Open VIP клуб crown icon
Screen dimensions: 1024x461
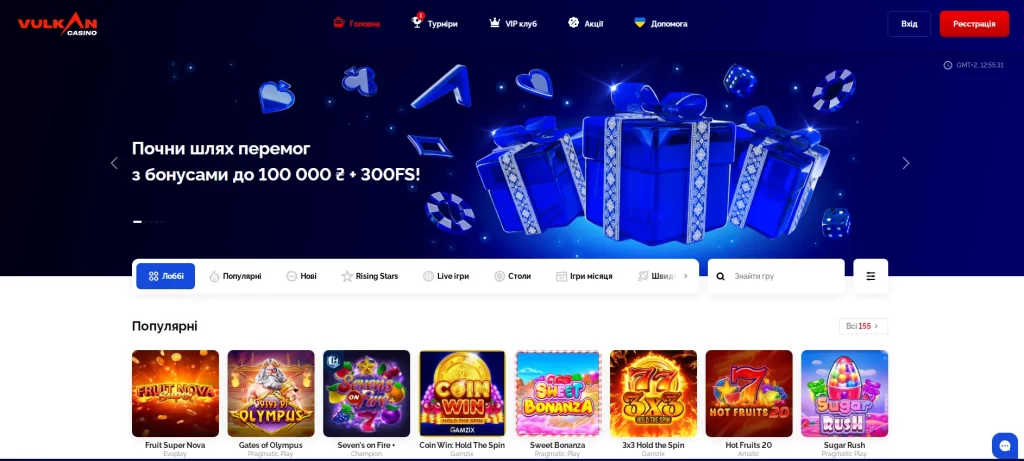click(x=513, y=24)
